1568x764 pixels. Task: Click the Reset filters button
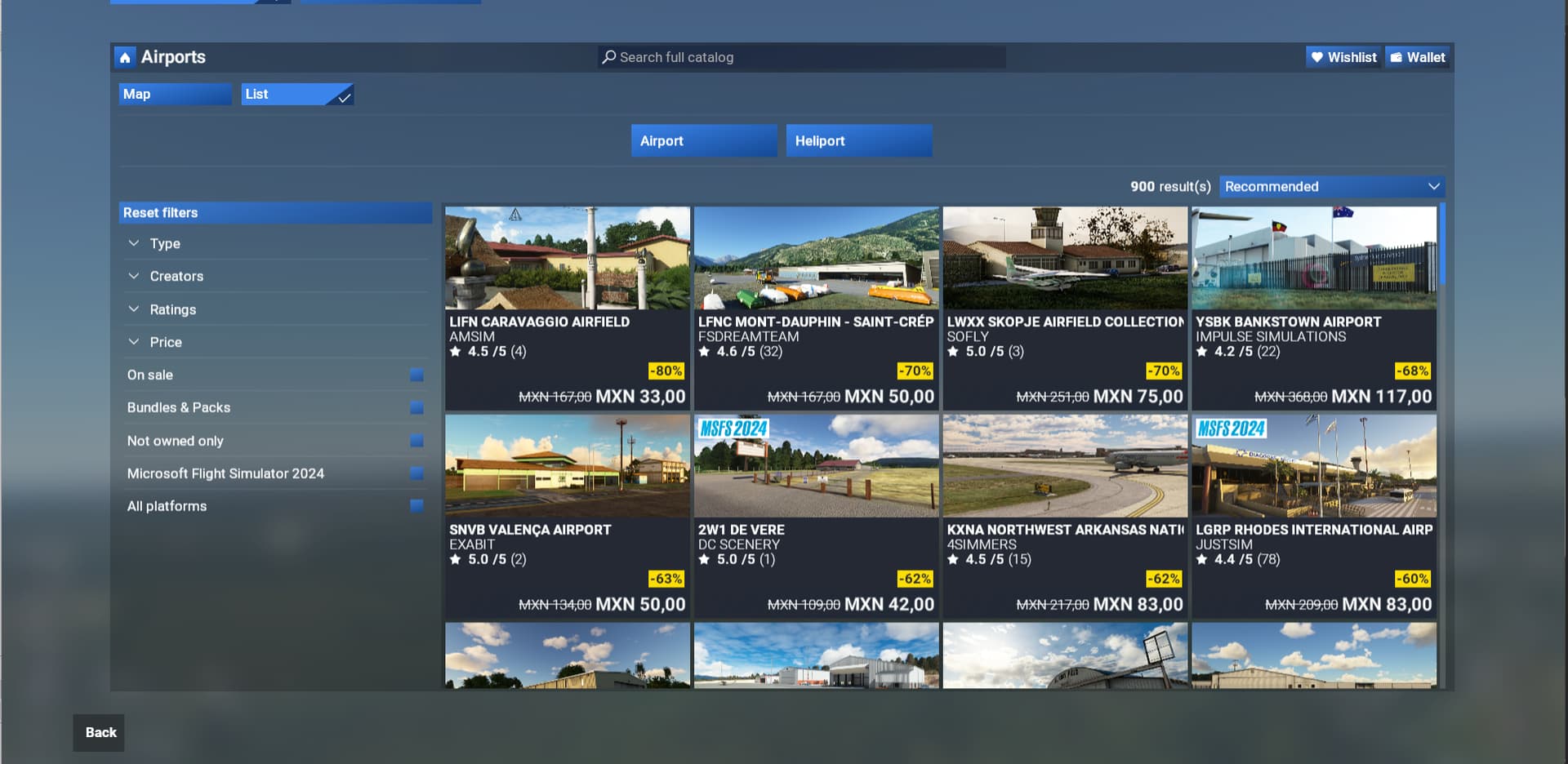(275, 213)
